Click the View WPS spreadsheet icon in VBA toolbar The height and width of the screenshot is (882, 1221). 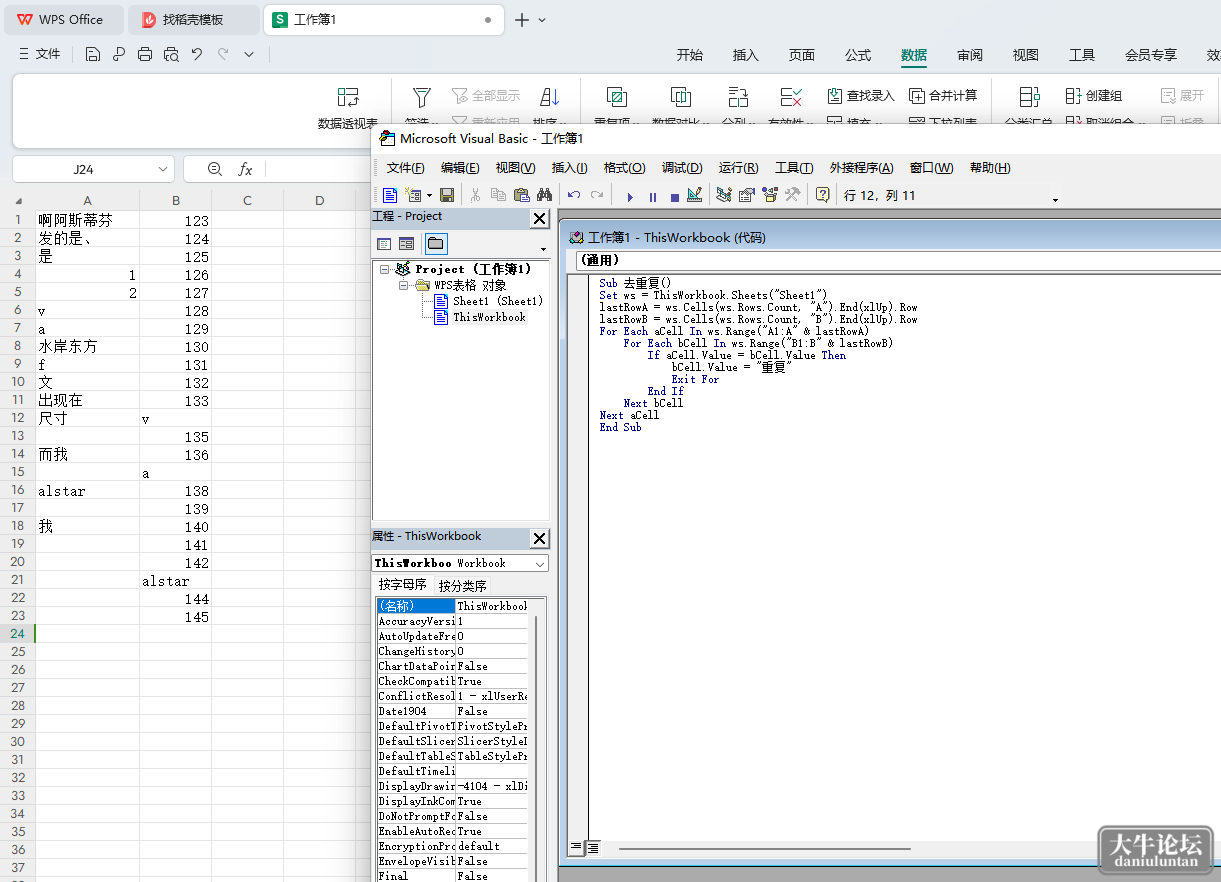pyautogui.click(x=389, y=195)
